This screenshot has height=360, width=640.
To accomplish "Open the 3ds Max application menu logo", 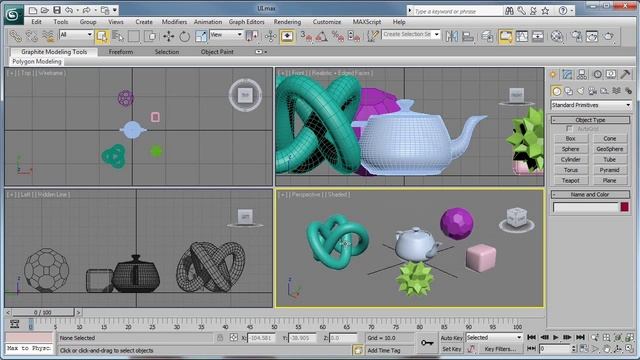I will (13, 15).
